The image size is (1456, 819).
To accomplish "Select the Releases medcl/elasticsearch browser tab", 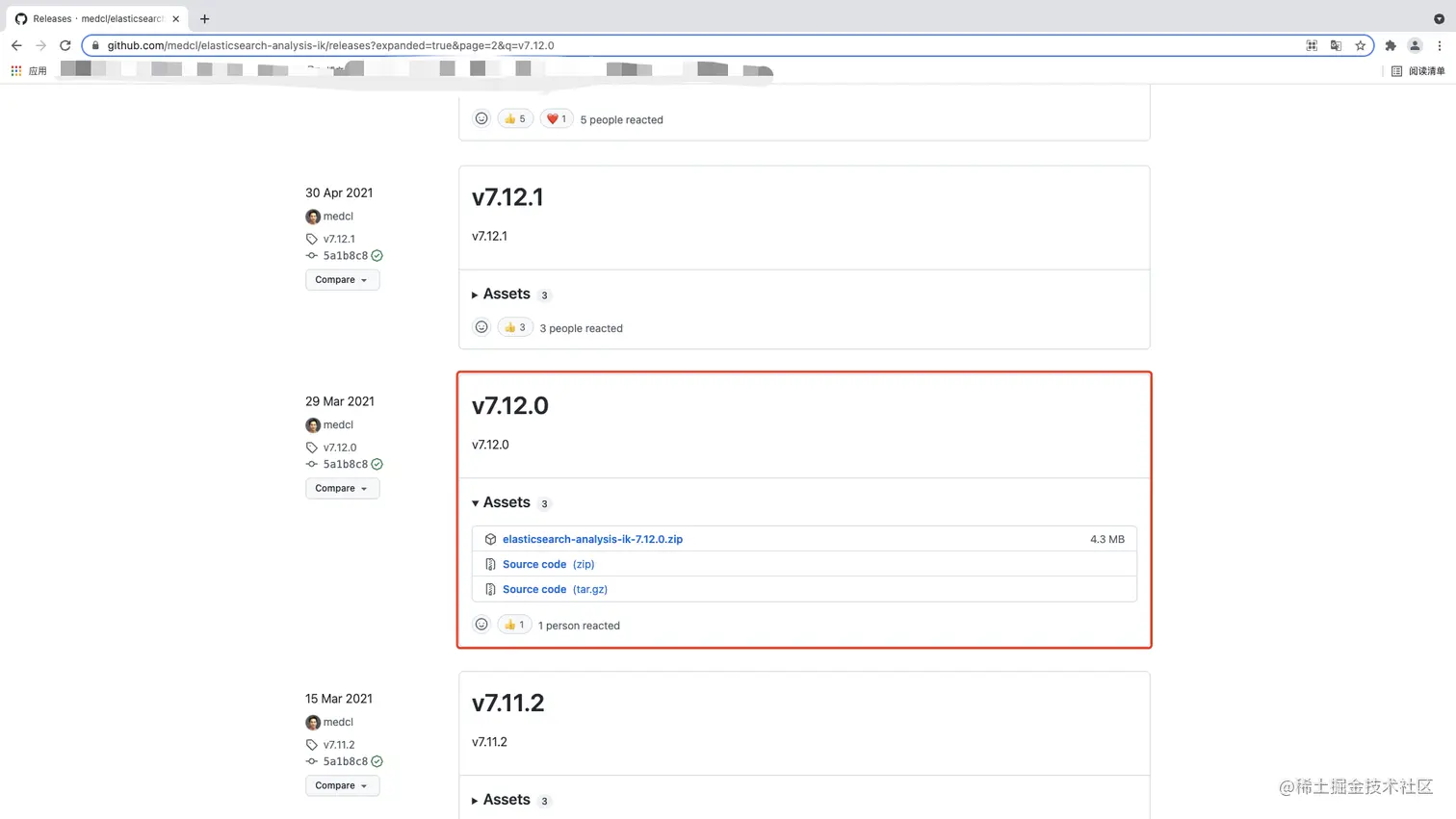I will (96, 18).
